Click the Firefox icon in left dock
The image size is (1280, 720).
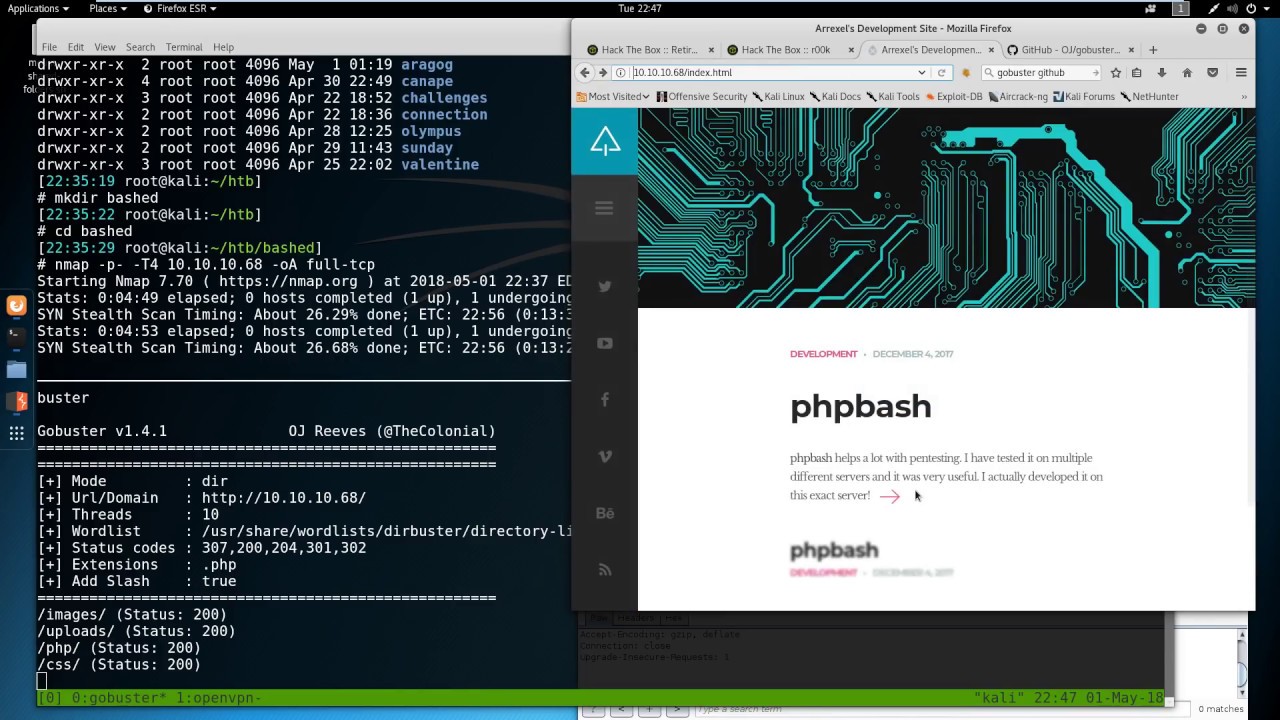point(16,306)
